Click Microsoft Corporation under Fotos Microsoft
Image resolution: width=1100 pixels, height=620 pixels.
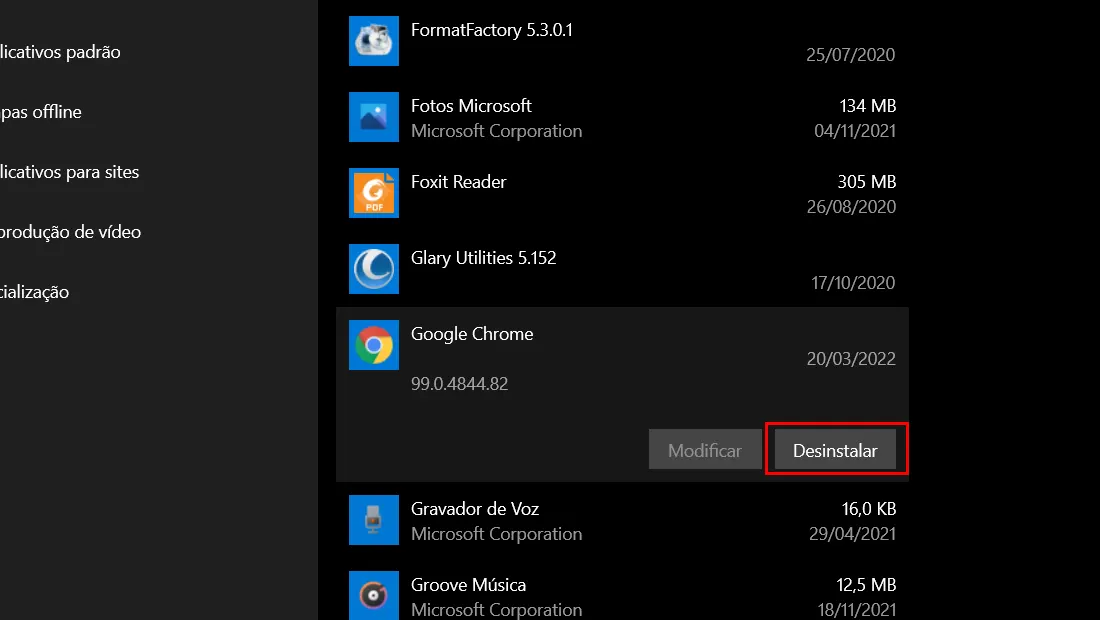tap(497, 131)
